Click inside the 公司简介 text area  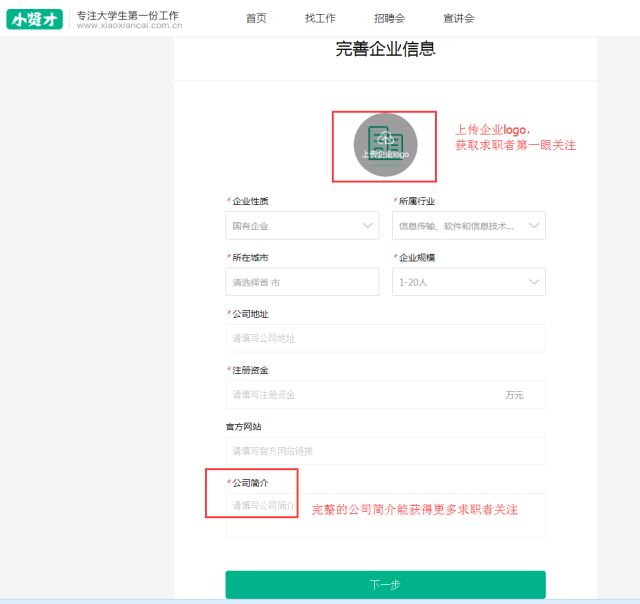385,515
